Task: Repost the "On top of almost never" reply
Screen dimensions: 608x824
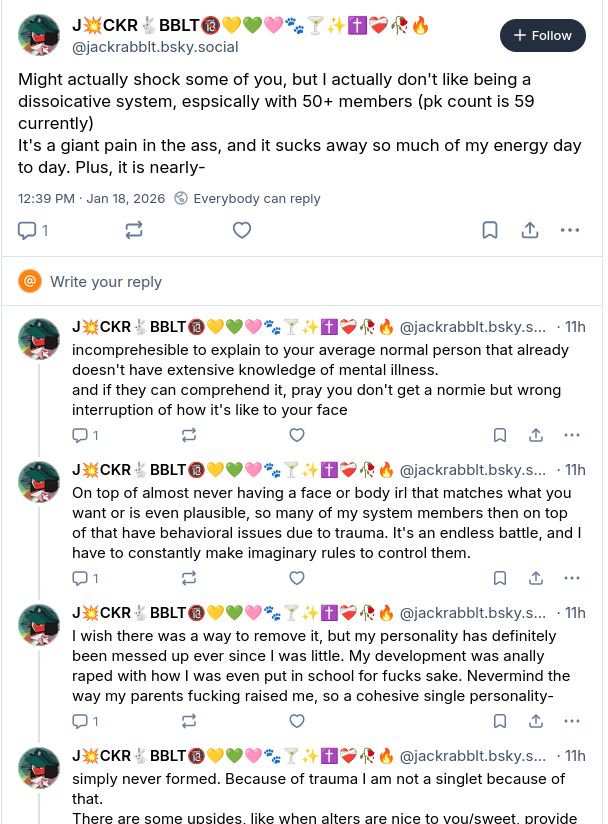Action: point(188,578)
